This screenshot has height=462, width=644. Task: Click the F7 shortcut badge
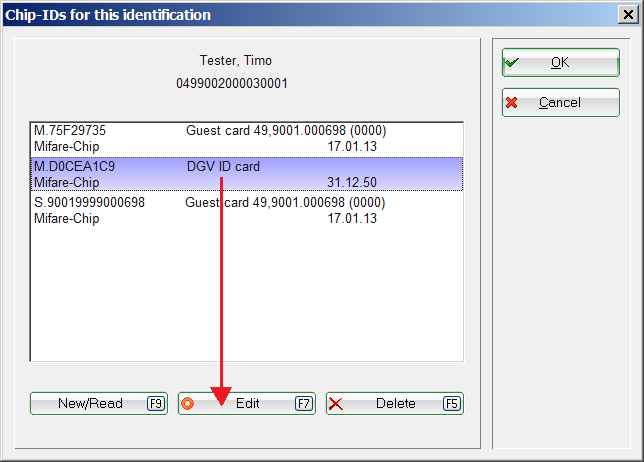(304, 404)
